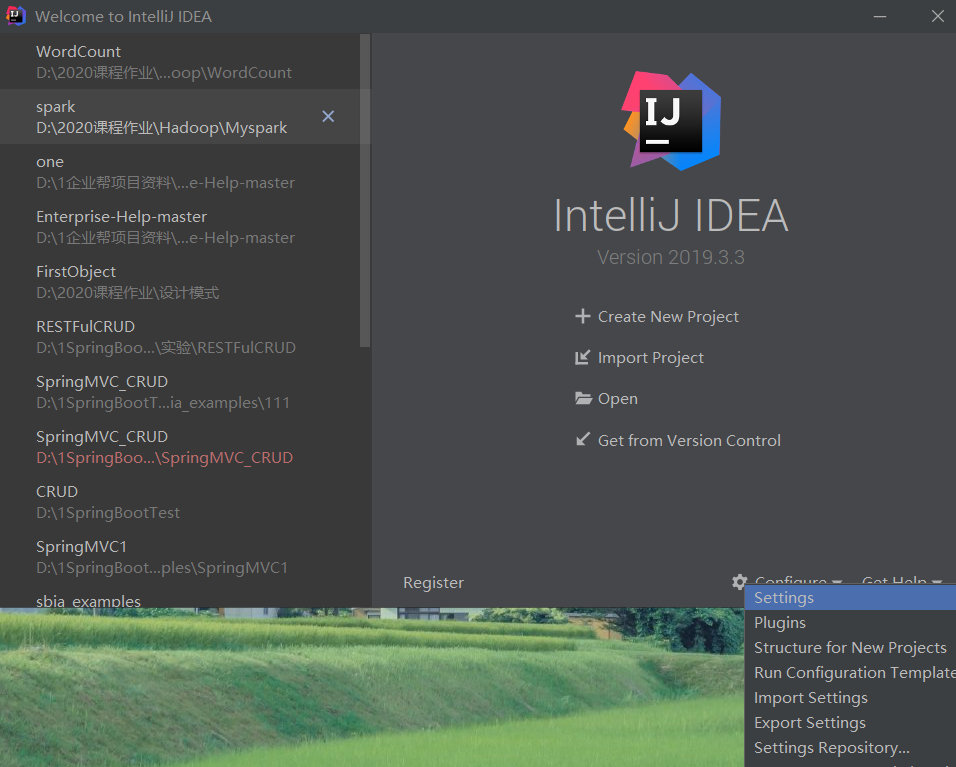The width and height of the screenshot is (956, 767).
Task: Click the Register link
Action: 433,582
